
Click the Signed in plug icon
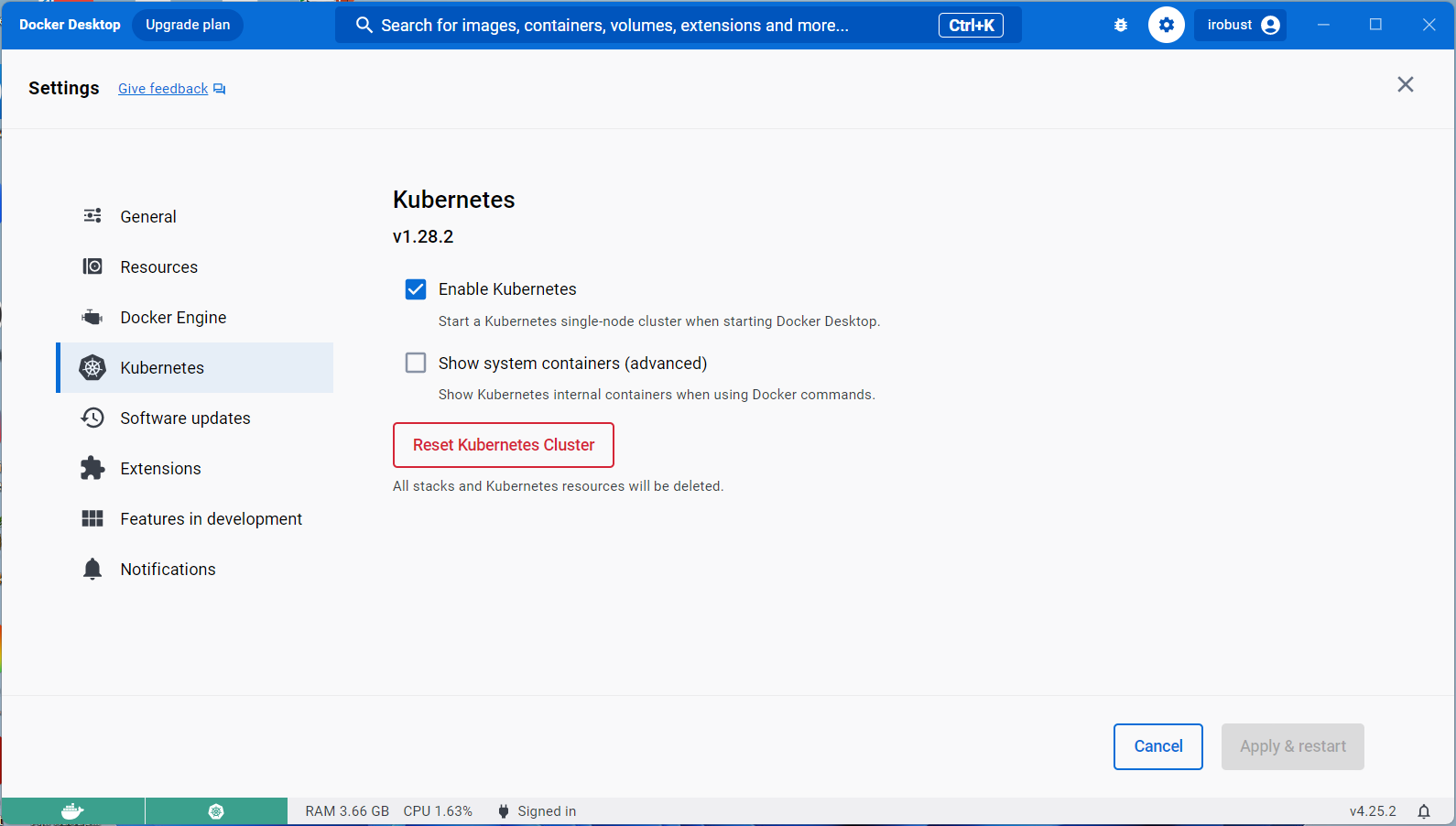coord(504,811)
